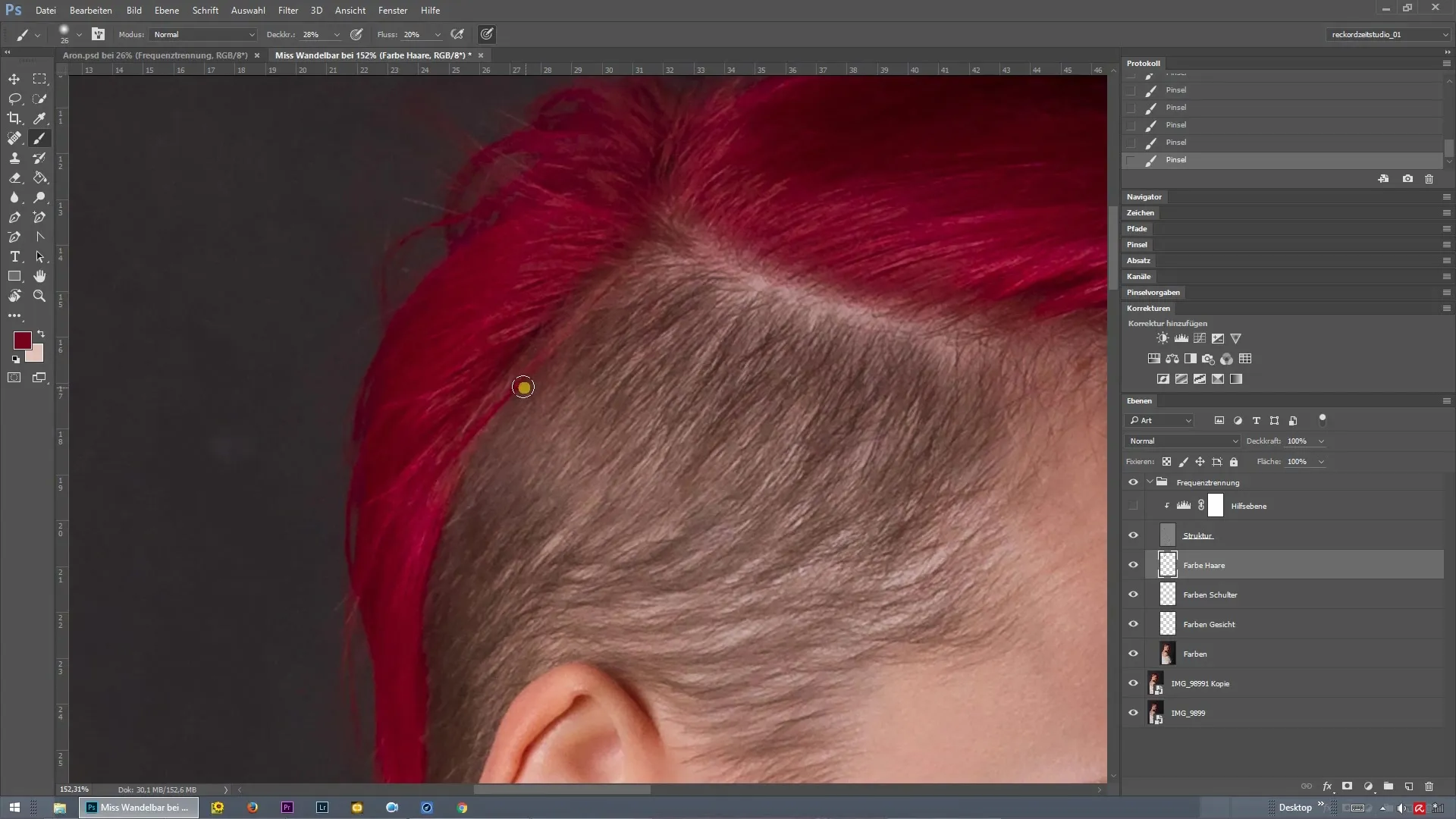Image resolution: width=1456 pixels, height=819 pixels.
Task: Open the brush Modus dropdown
Action: 203,35
